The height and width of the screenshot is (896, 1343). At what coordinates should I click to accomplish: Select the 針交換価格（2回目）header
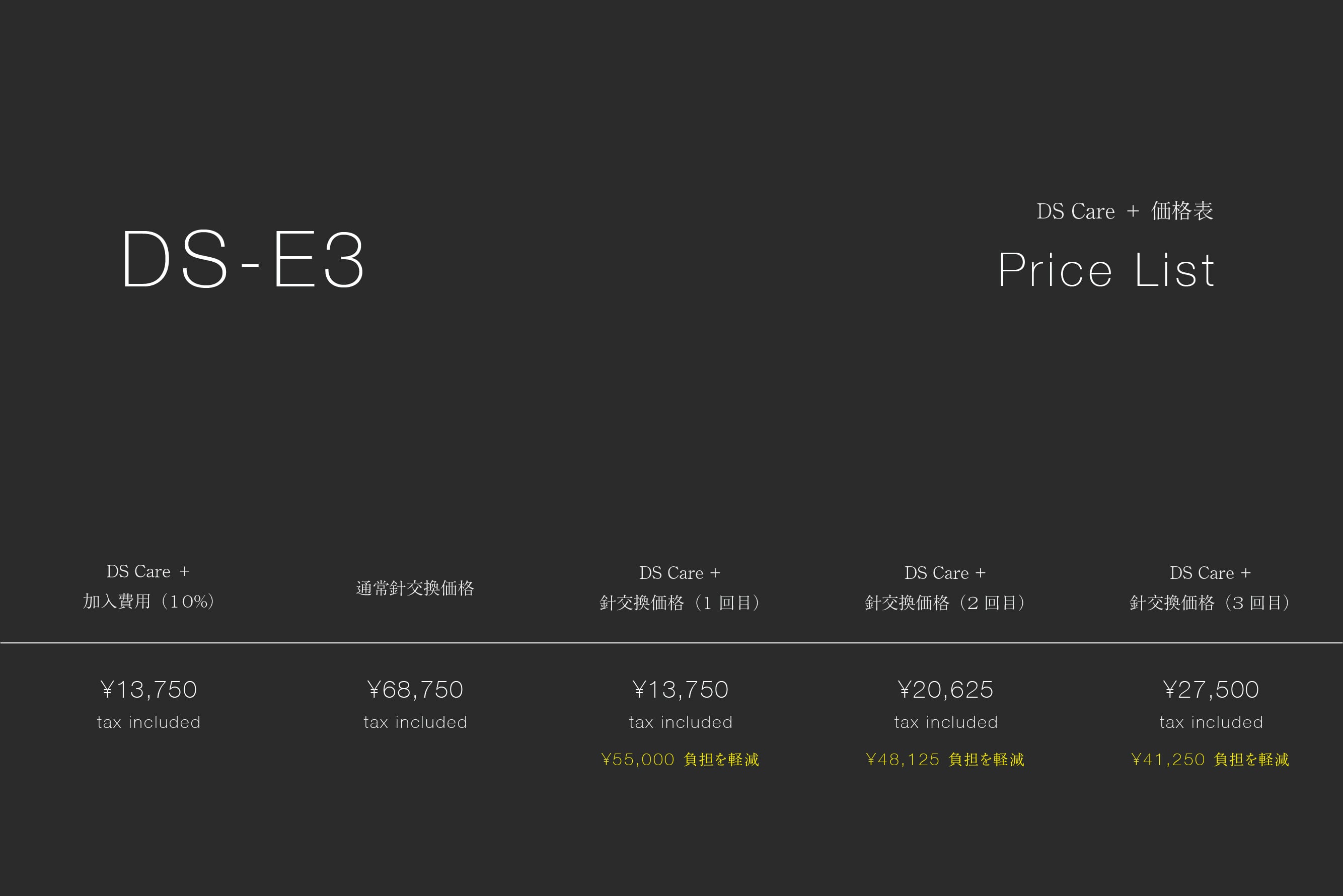click(945, 603)
